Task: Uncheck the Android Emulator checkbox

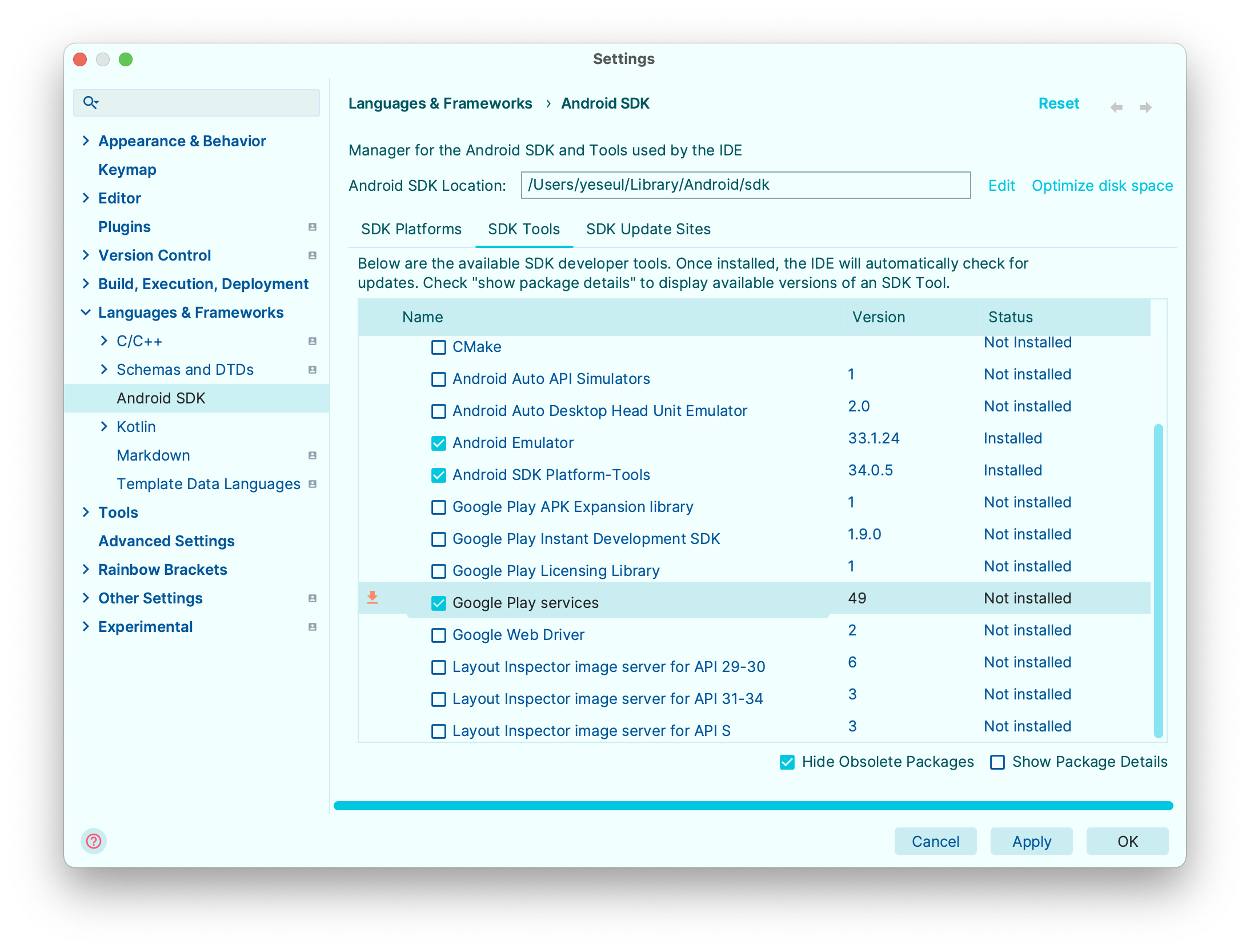Action: [x=439, y=443]
